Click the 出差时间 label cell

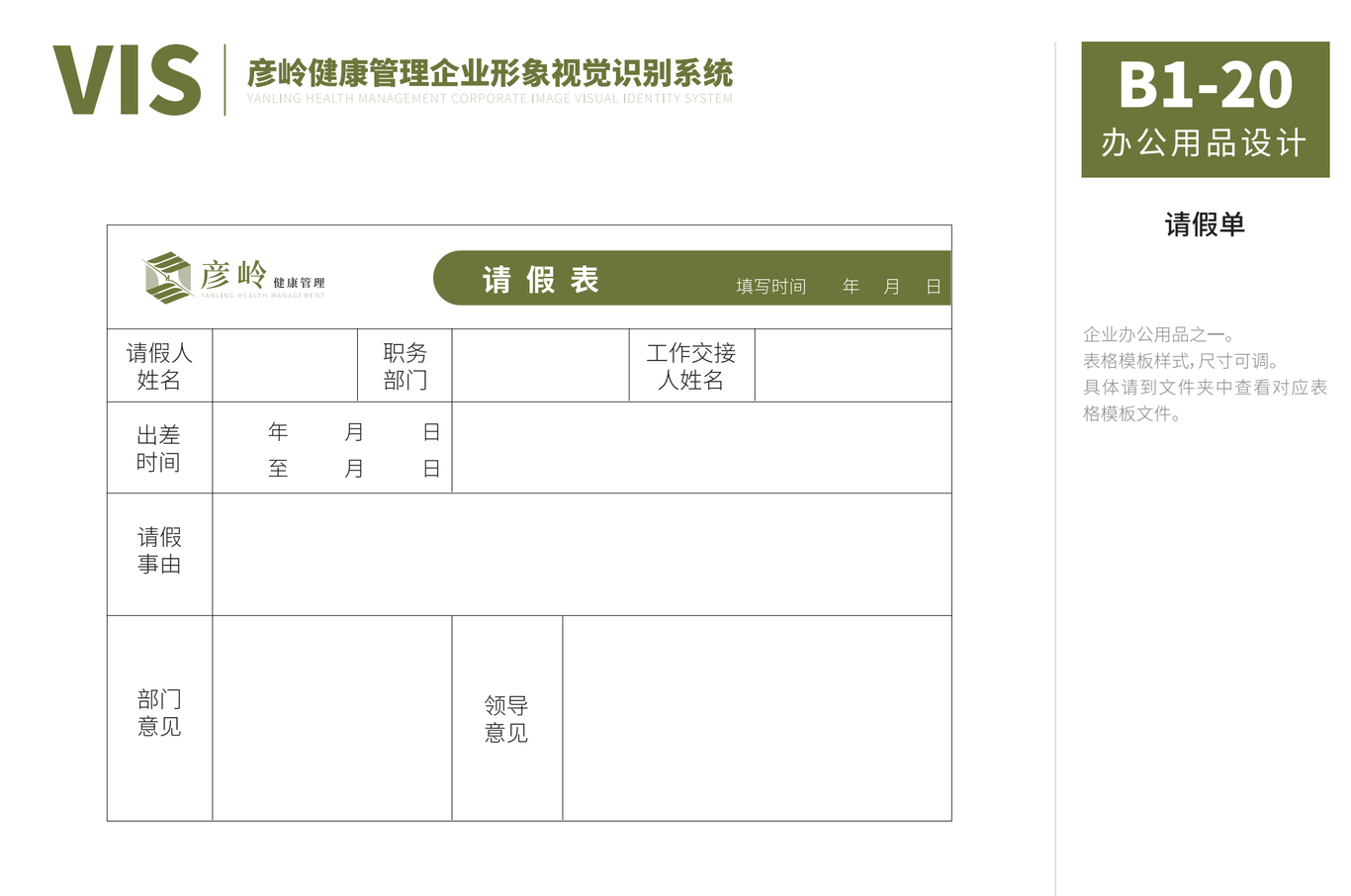(x=159, y=448)
